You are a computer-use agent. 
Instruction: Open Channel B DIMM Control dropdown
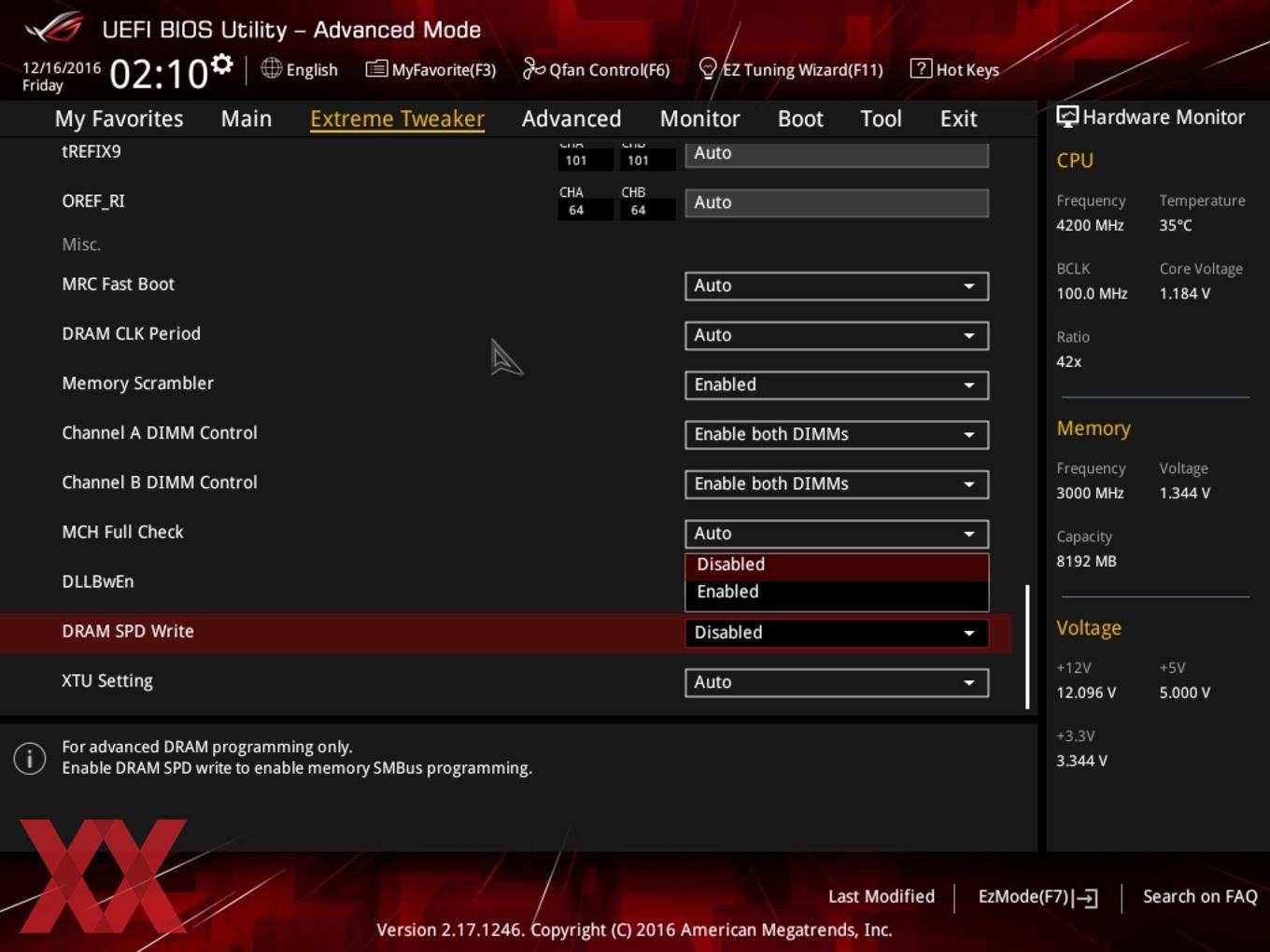click(x=837, y=483)
